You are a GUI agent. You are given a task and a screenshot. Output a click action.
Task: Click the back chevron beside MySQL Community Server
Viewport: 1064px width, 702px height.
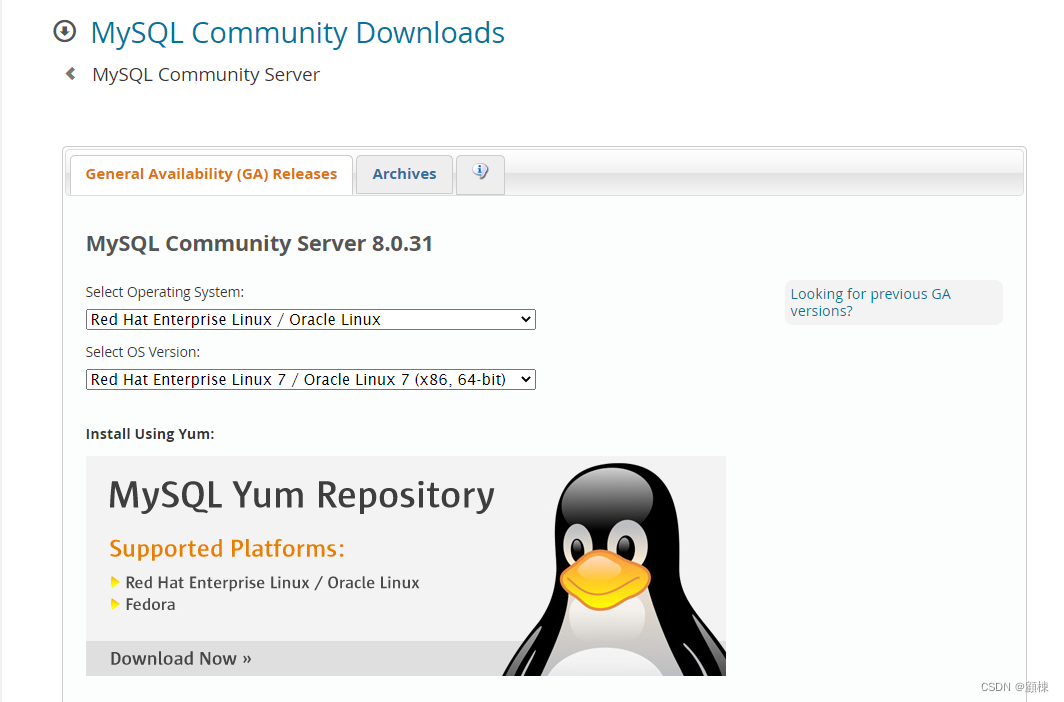68,72
